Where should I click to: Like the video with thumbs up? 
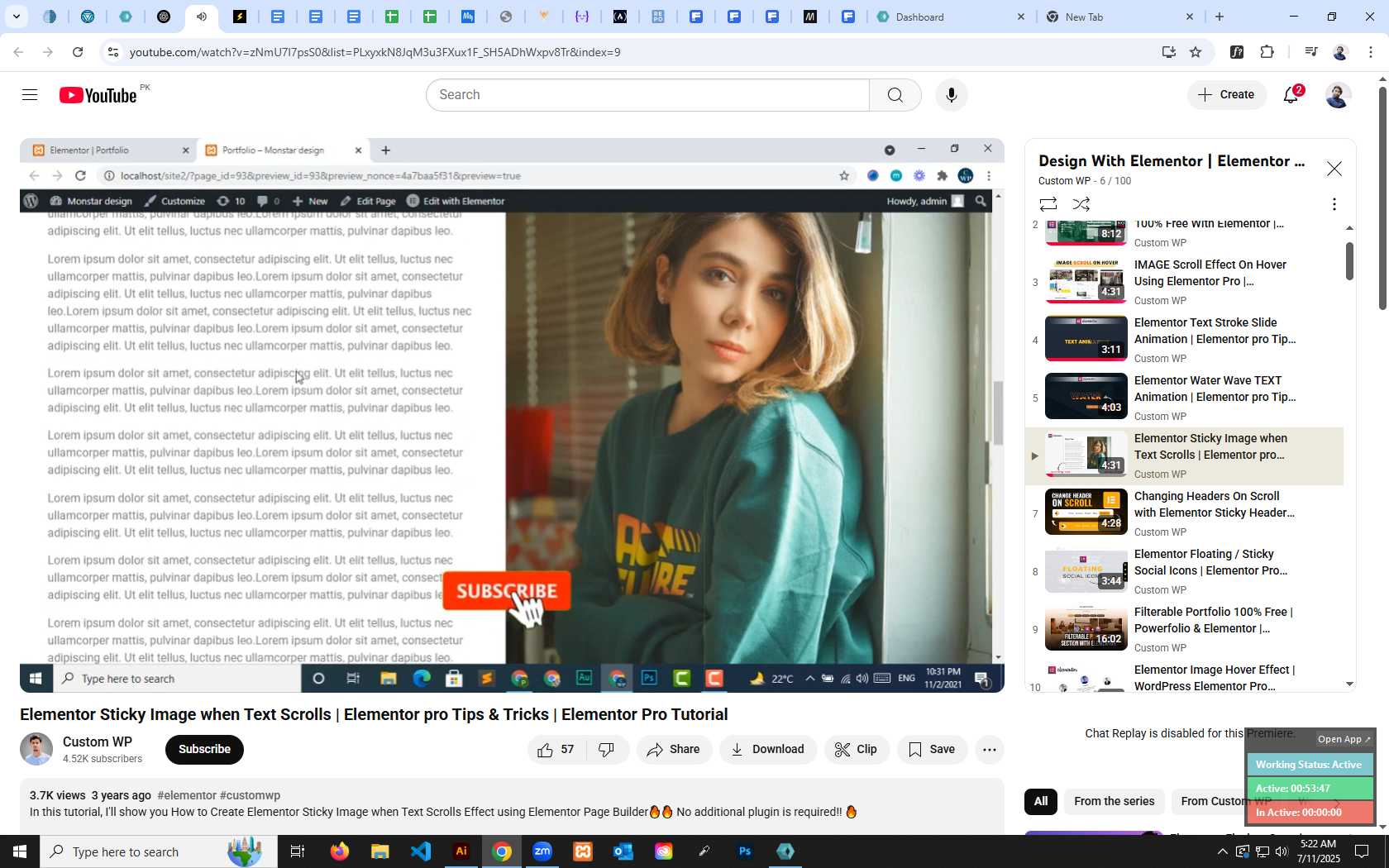[x=556, y=750]
